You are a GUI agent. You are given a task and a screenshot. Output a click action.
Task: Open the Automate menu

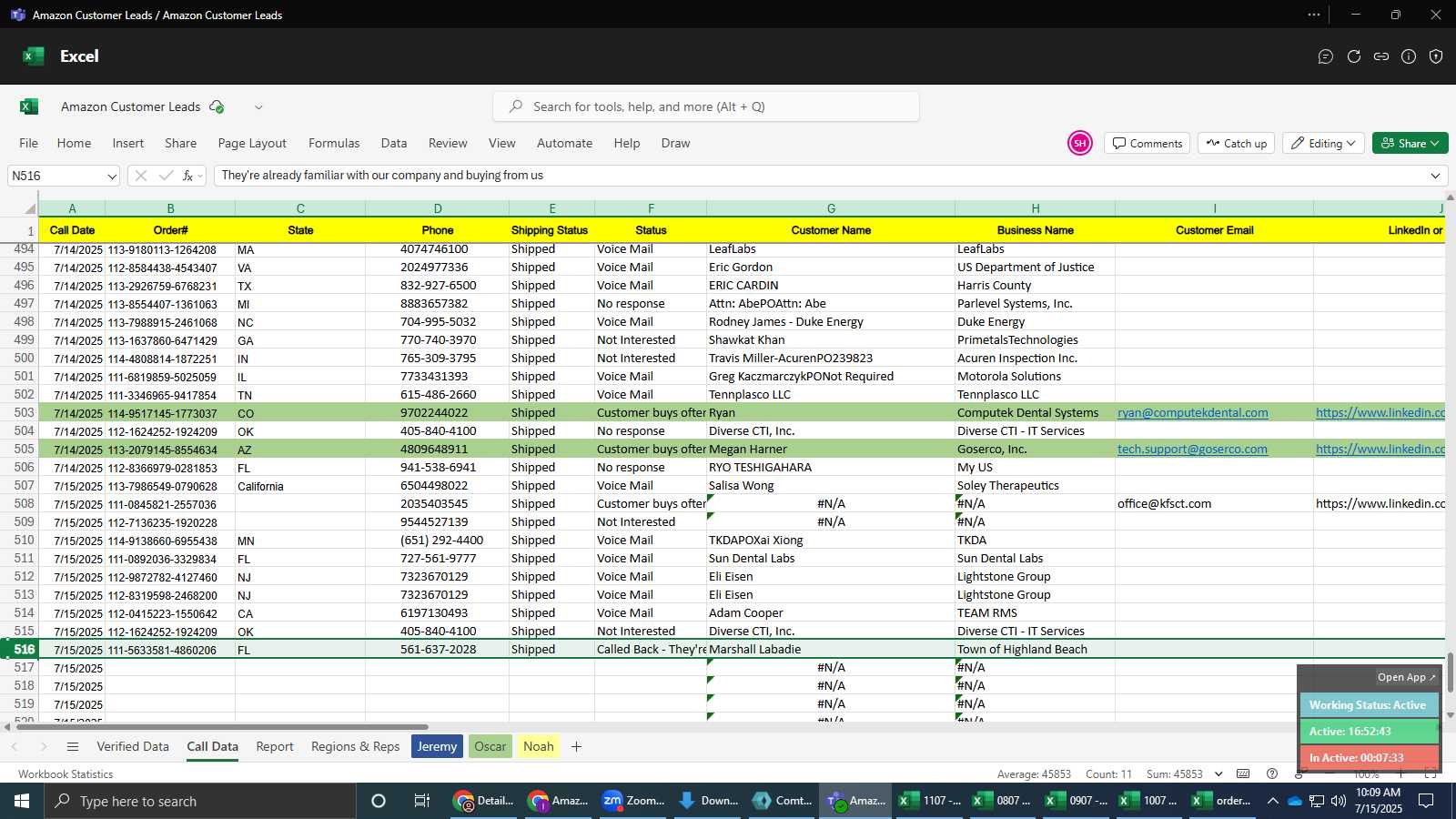[x=564, y=143]
